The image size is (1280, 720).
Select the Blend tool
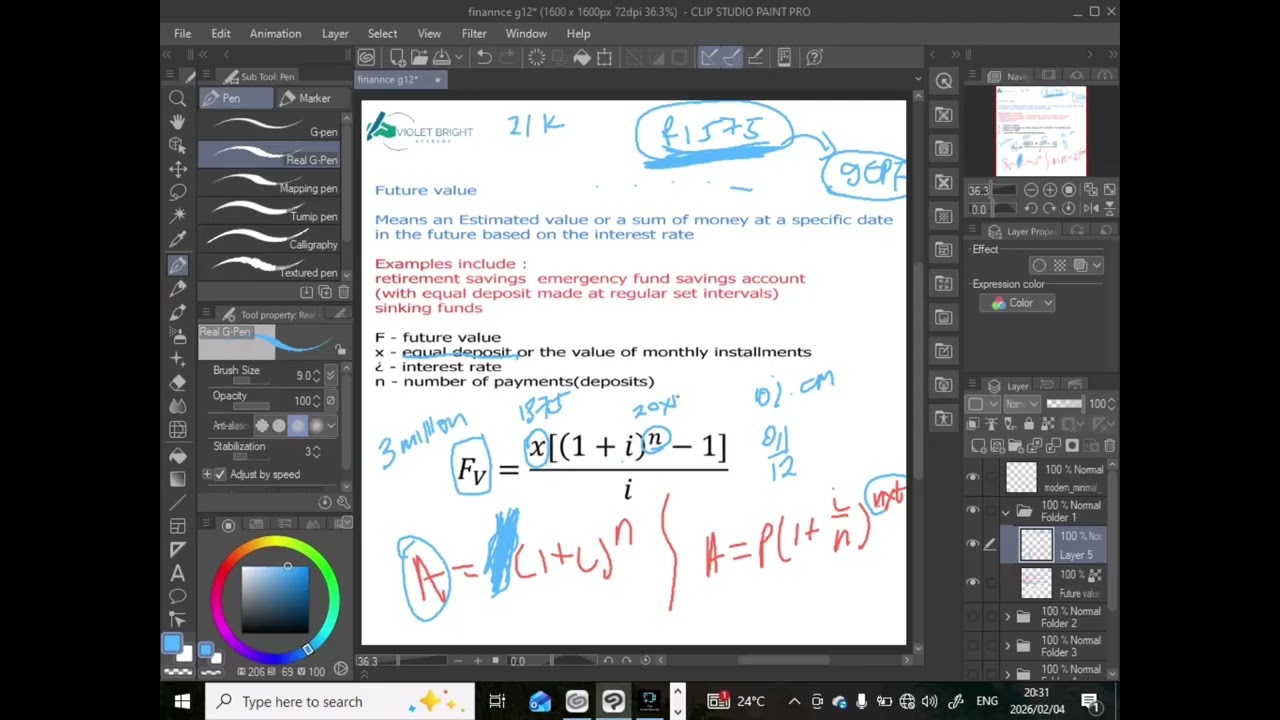tap(178, 405)
